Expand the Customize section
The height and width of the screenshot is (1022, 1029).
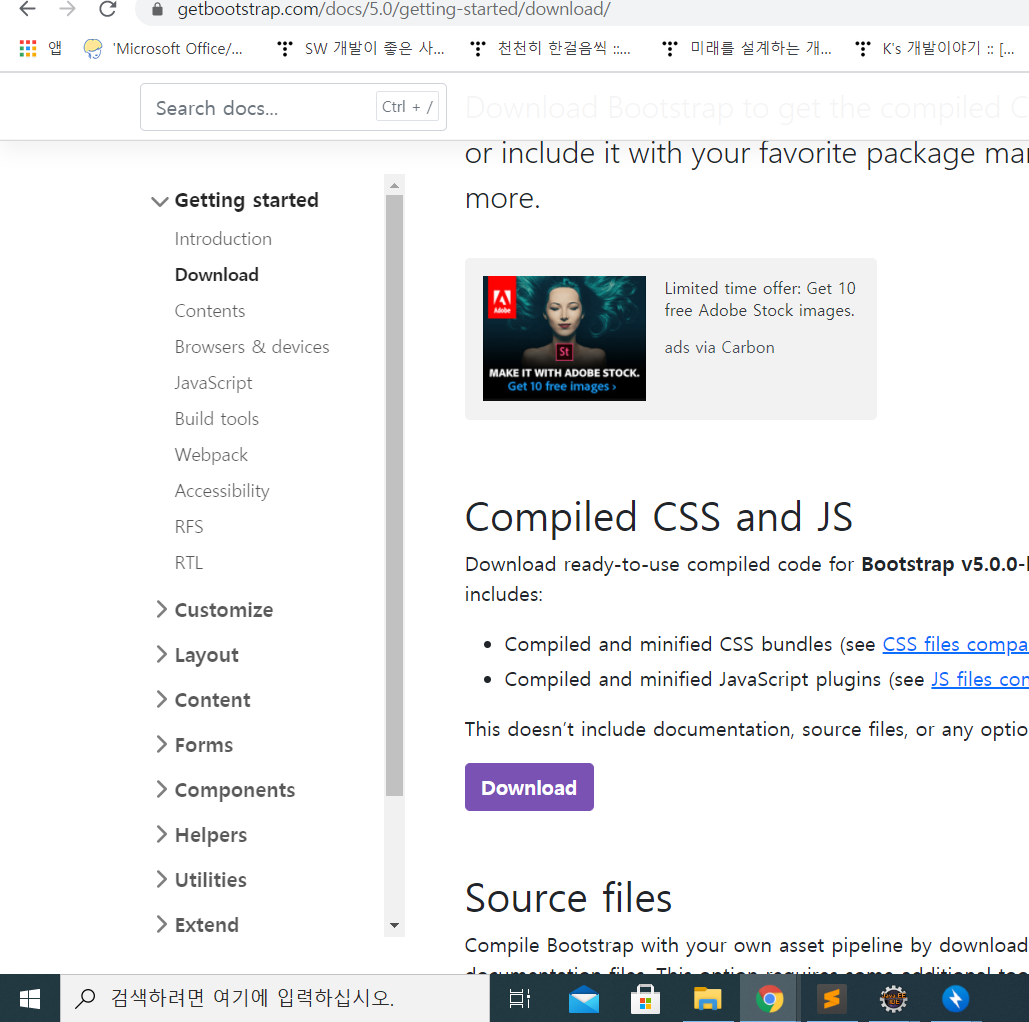(215, 610)
